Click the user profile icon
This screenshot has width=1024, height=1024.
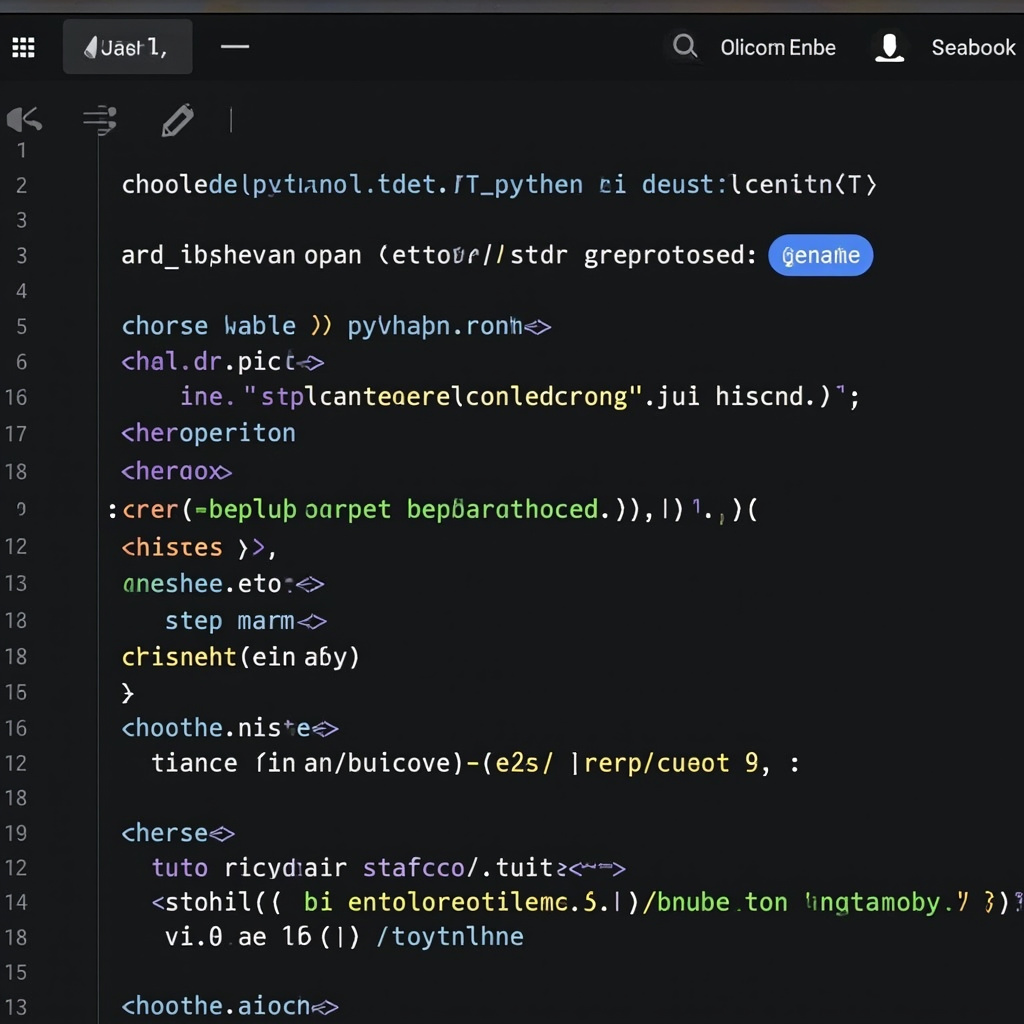tap(889, 48)
